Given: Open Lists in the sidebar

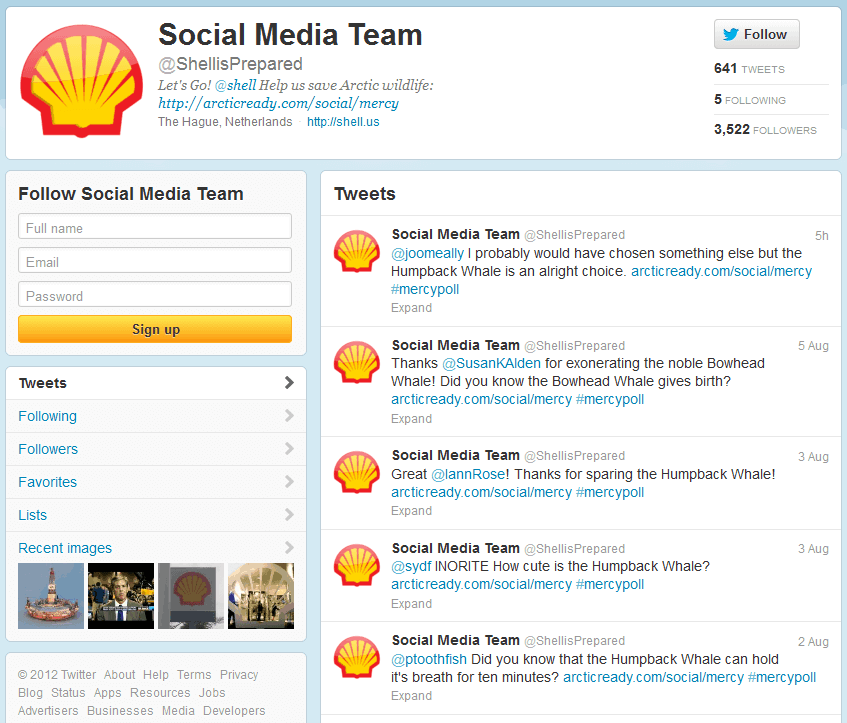Looking at the screenshot, I should [x=156, y=515].
